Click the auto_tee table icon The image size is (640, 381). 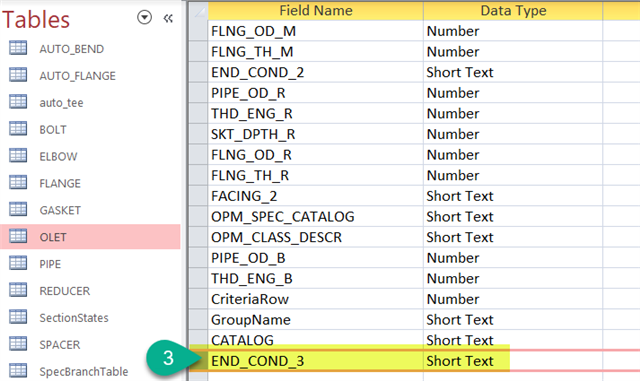tap(18, 102)
